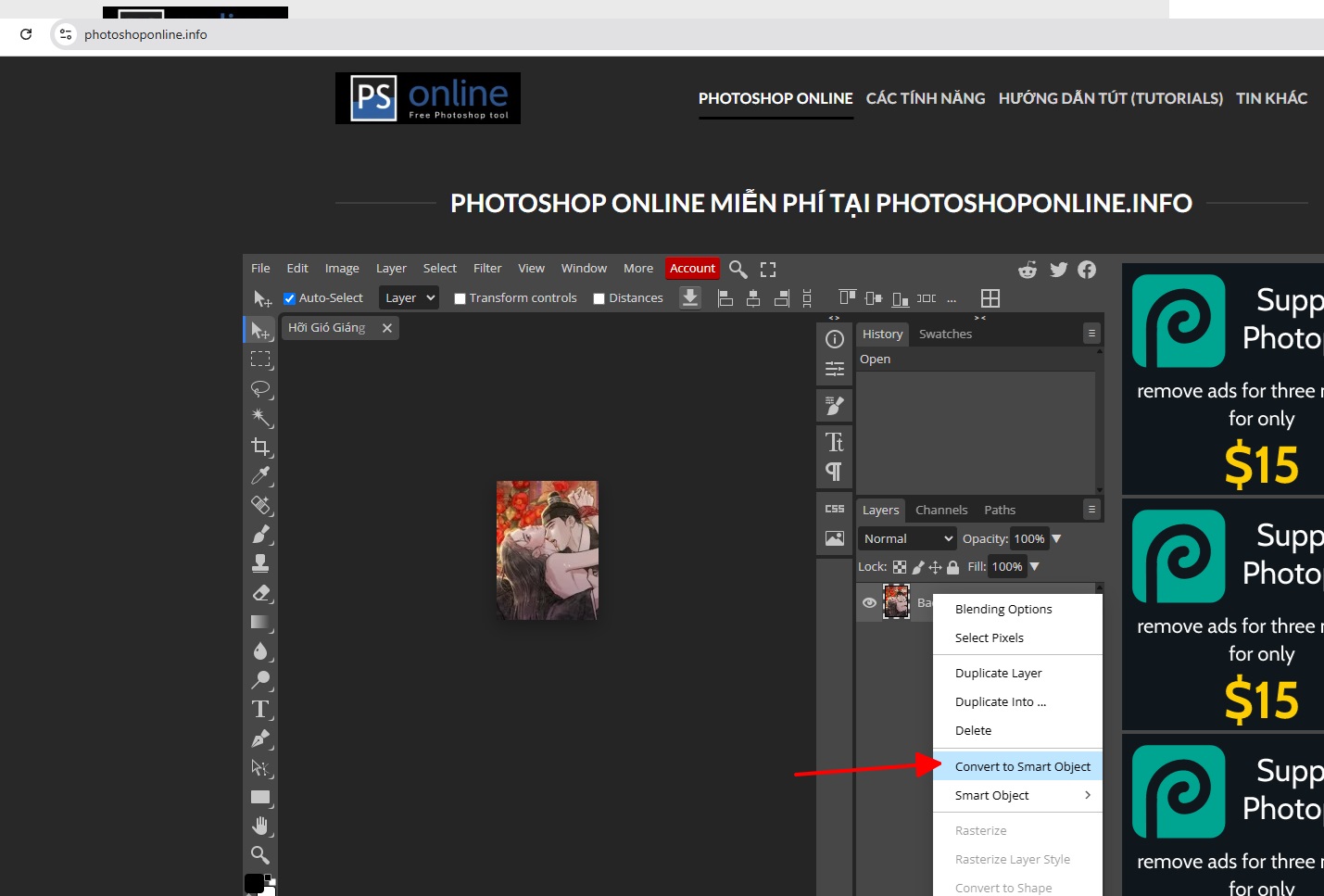
Task: Hide the layer using eye icon
Action: [x=869, y=602]
